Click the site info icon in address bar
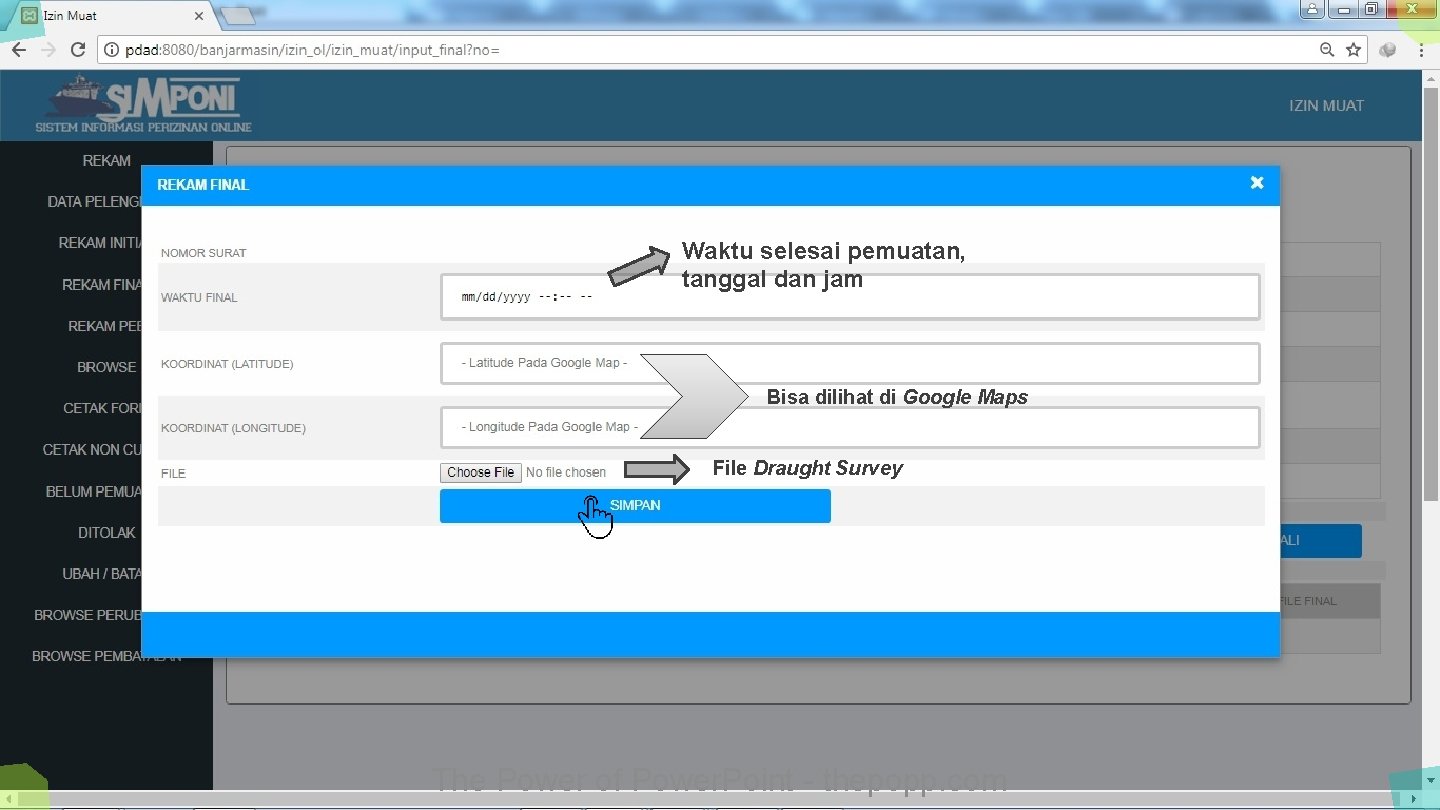This screenshot has height=810, width=1440. click(112, 49)
